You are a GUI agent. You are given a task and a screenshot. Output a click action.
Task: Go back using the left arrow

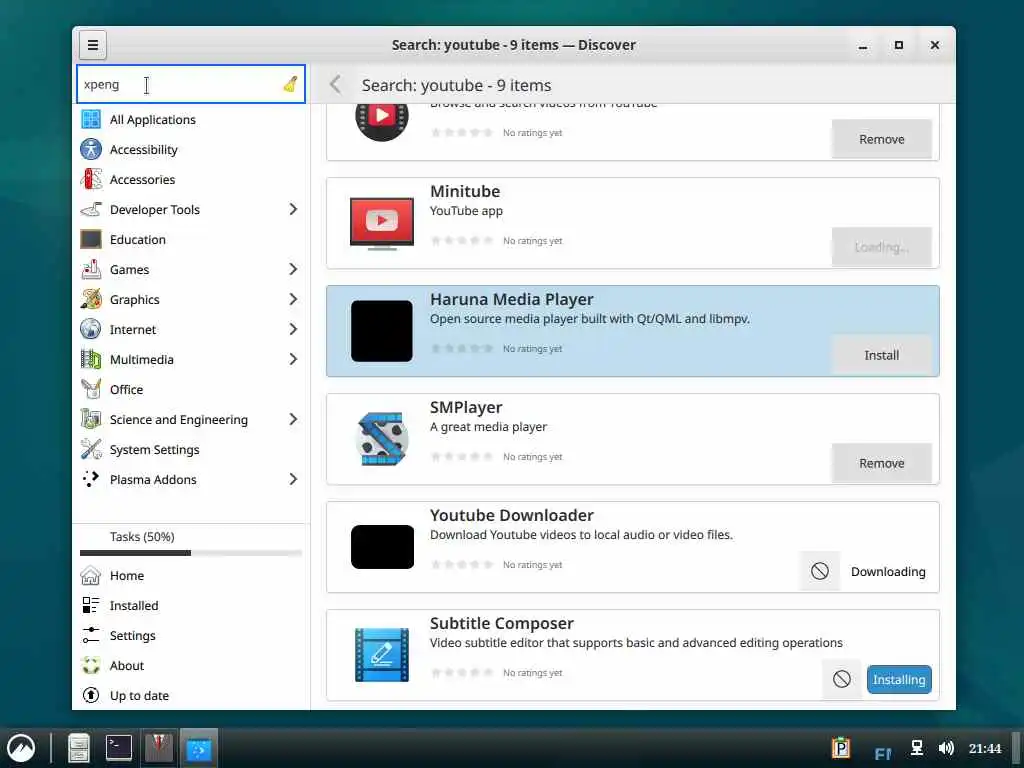click(335, 84)
